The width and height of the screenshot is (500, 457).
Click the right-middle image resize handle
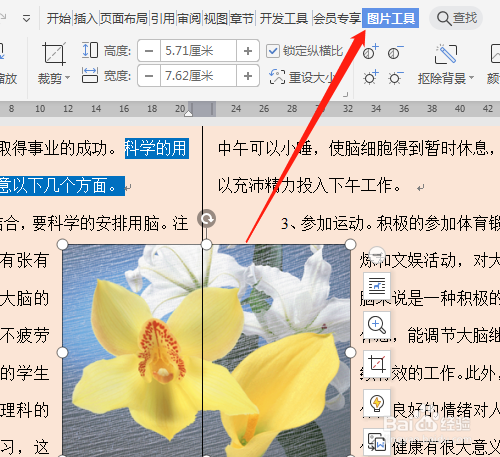350,352
